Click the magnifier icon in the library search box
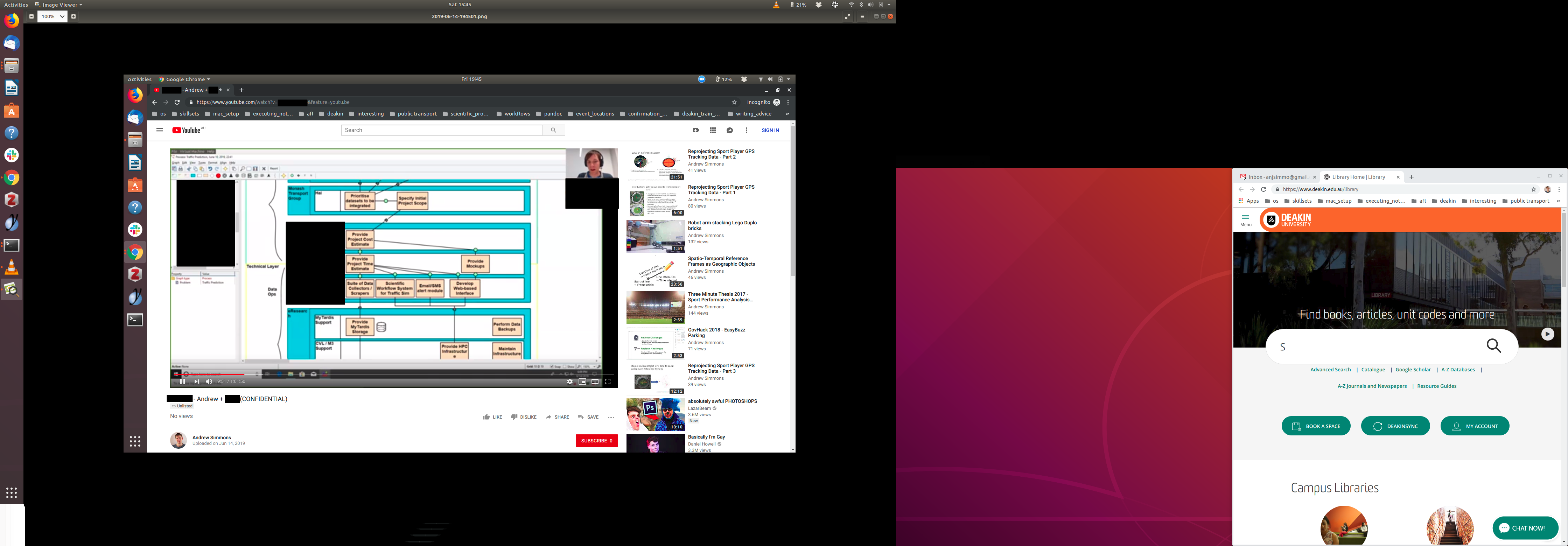 pyautogui.click(x=1494, y=346)
